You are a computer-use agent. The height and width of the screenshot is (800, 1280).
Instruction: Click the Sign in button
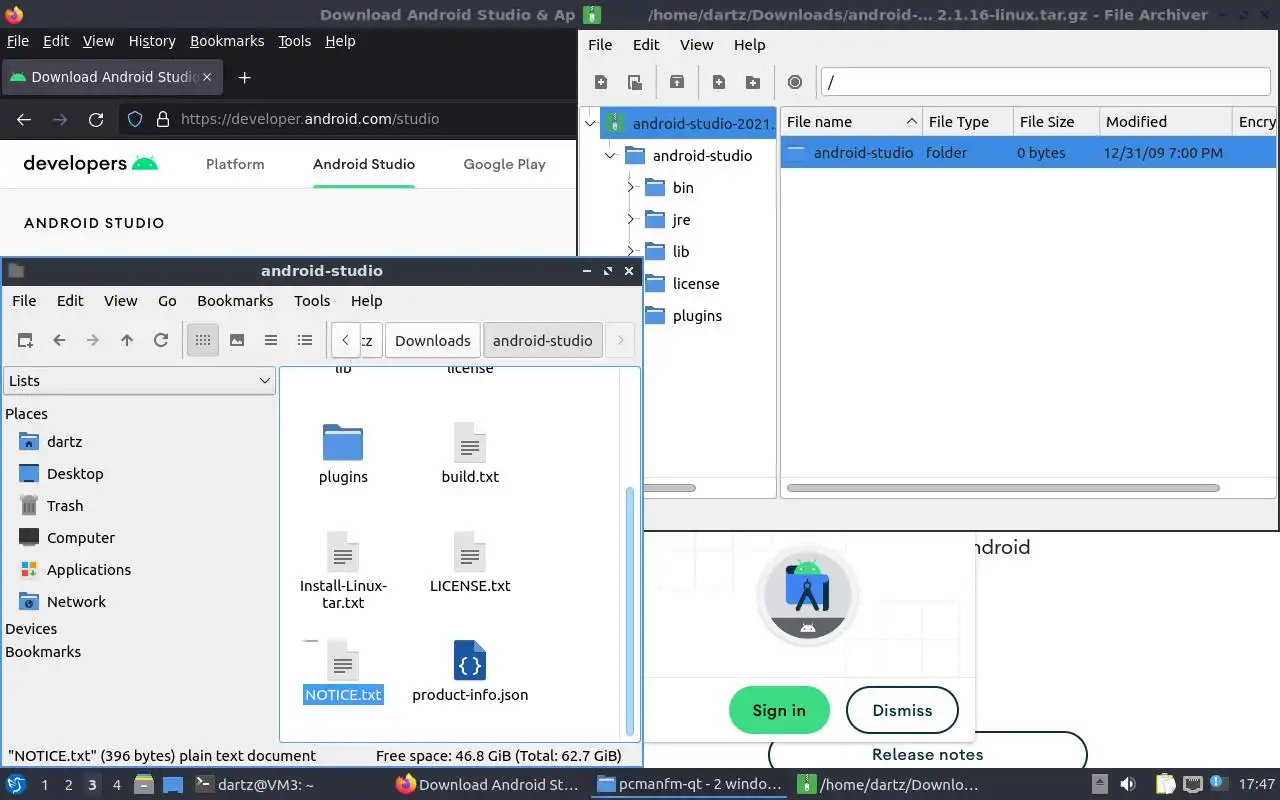779,710
